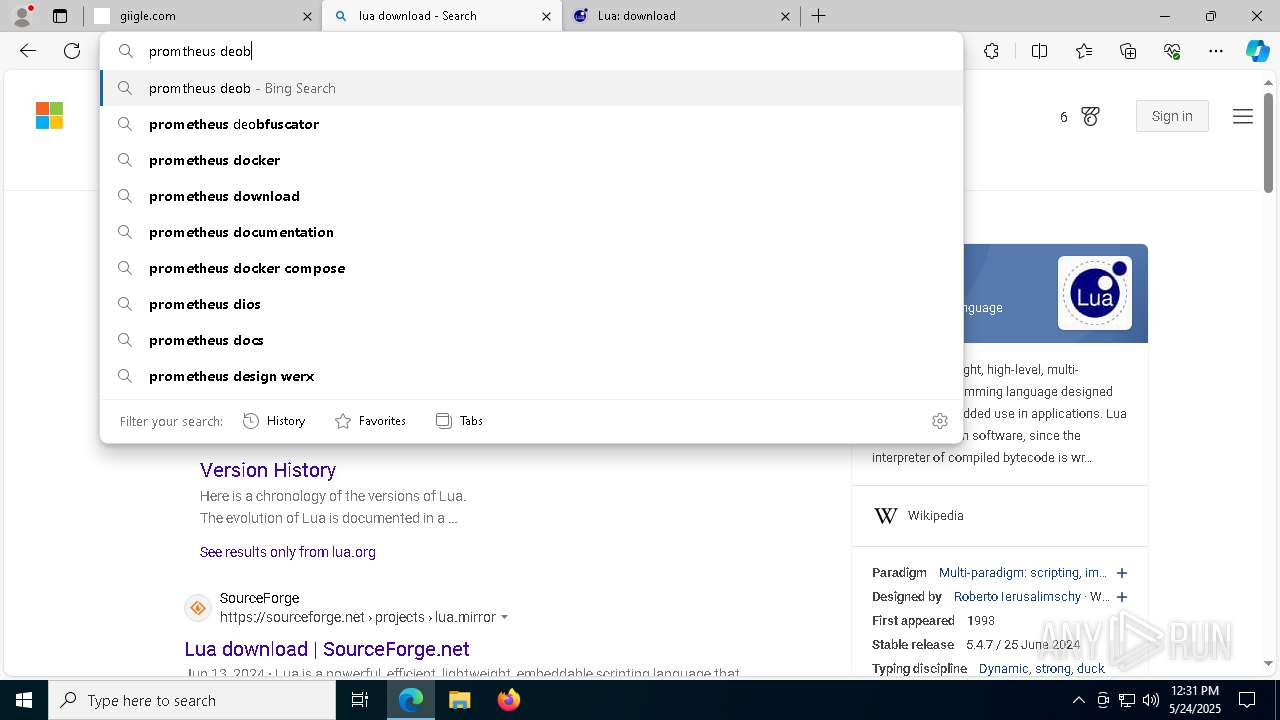Open the Settings and more ellipsis menu

1216,51
